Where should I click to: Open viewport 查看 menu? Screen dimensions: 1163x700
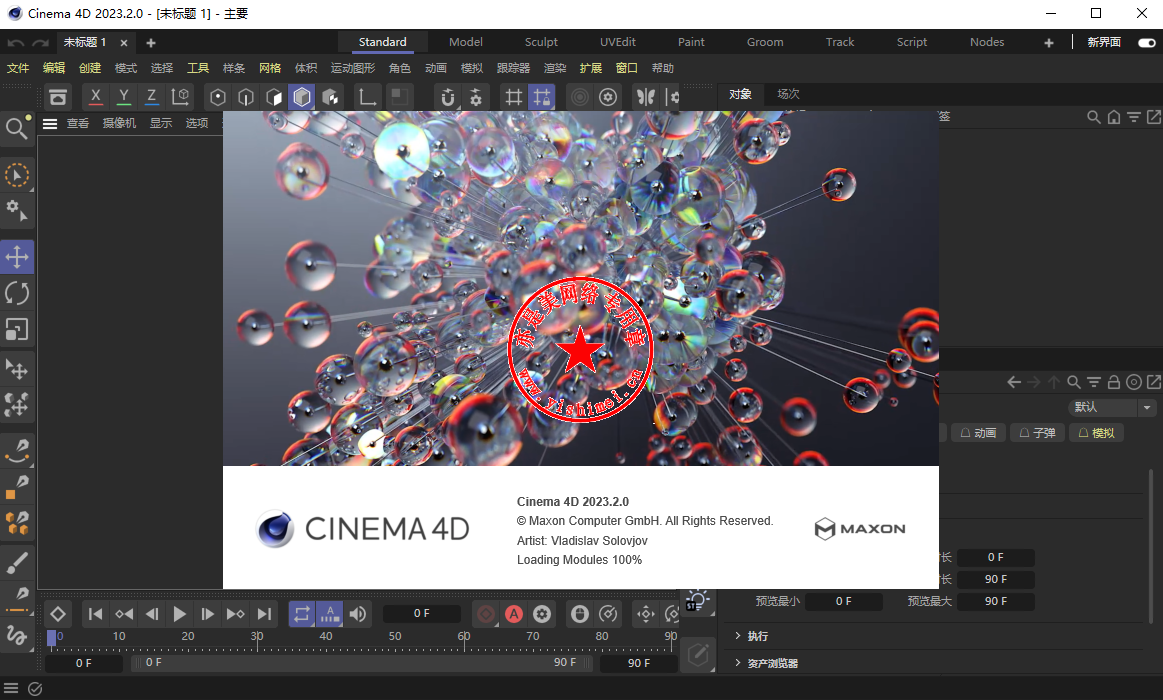78,123
